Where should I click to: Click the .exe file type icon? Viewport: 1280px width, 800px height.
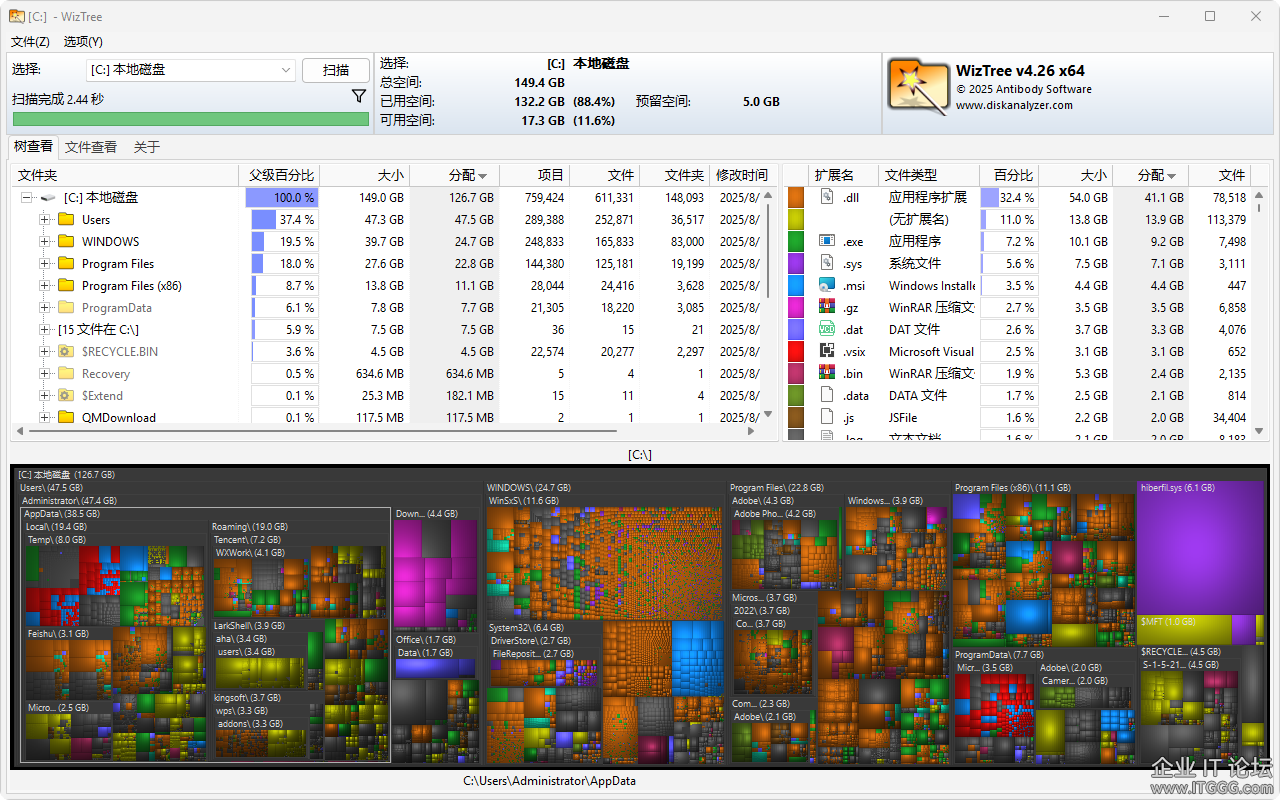[x=827, y=241]
